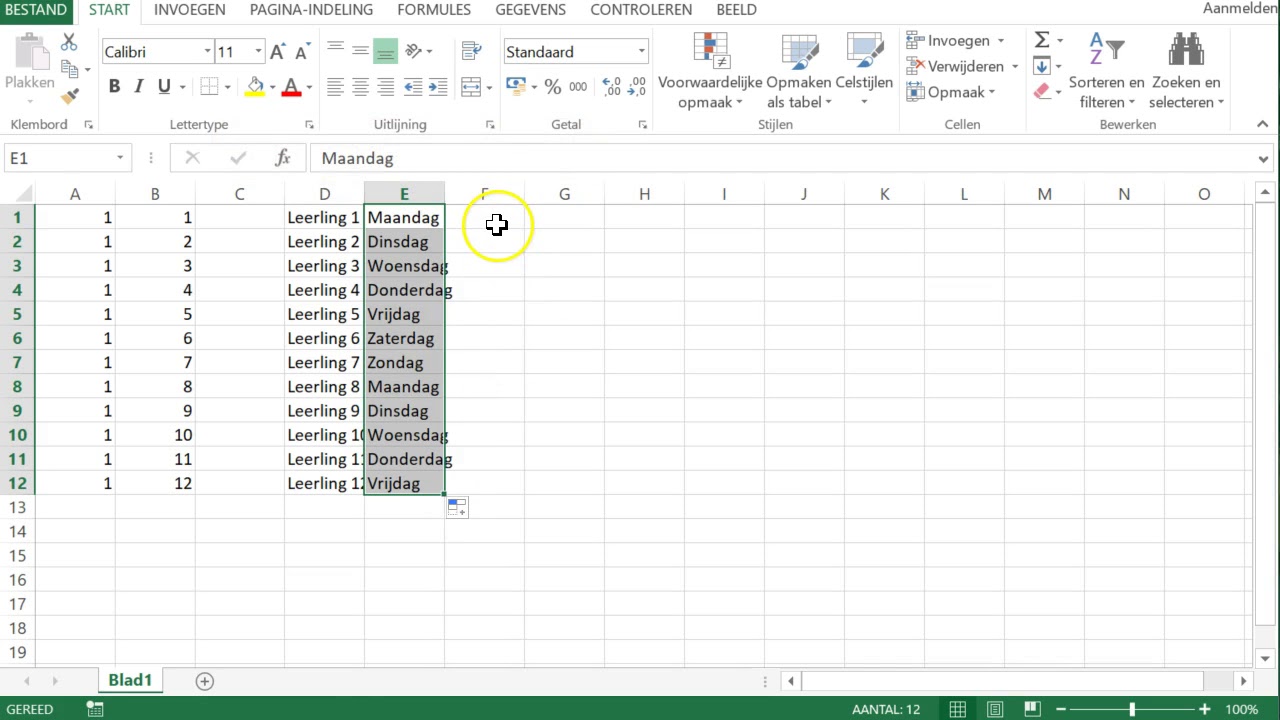The image size is (1280, 720).
Task: Click the Copy icon in Klembord
Action: coord(69,69)
